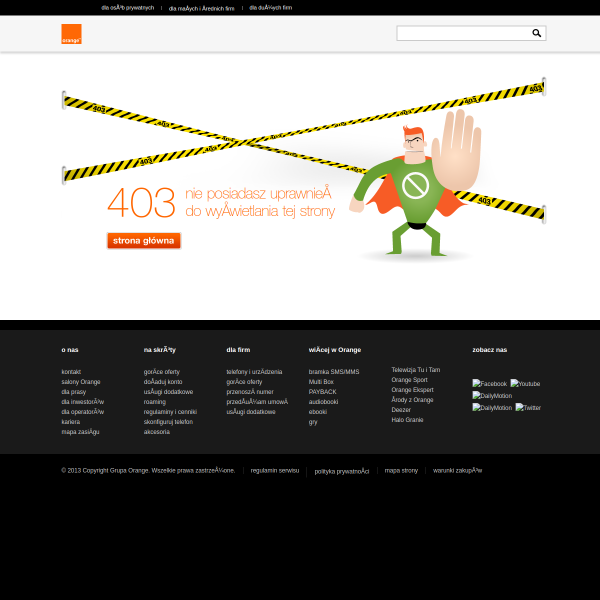The height and width of the screenshot is (600, 600).
Task: Open the 'Telewizja Tu i Tam' link
Action: tap(416, 370)
